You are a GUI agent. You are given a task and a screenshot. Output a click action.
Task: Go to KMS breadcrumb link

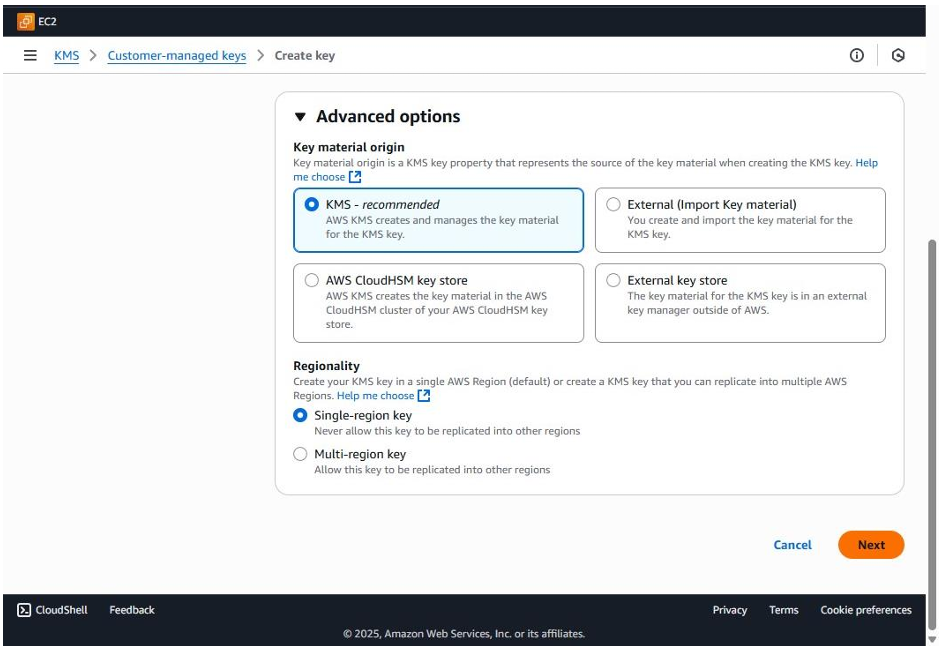point(67,55)
